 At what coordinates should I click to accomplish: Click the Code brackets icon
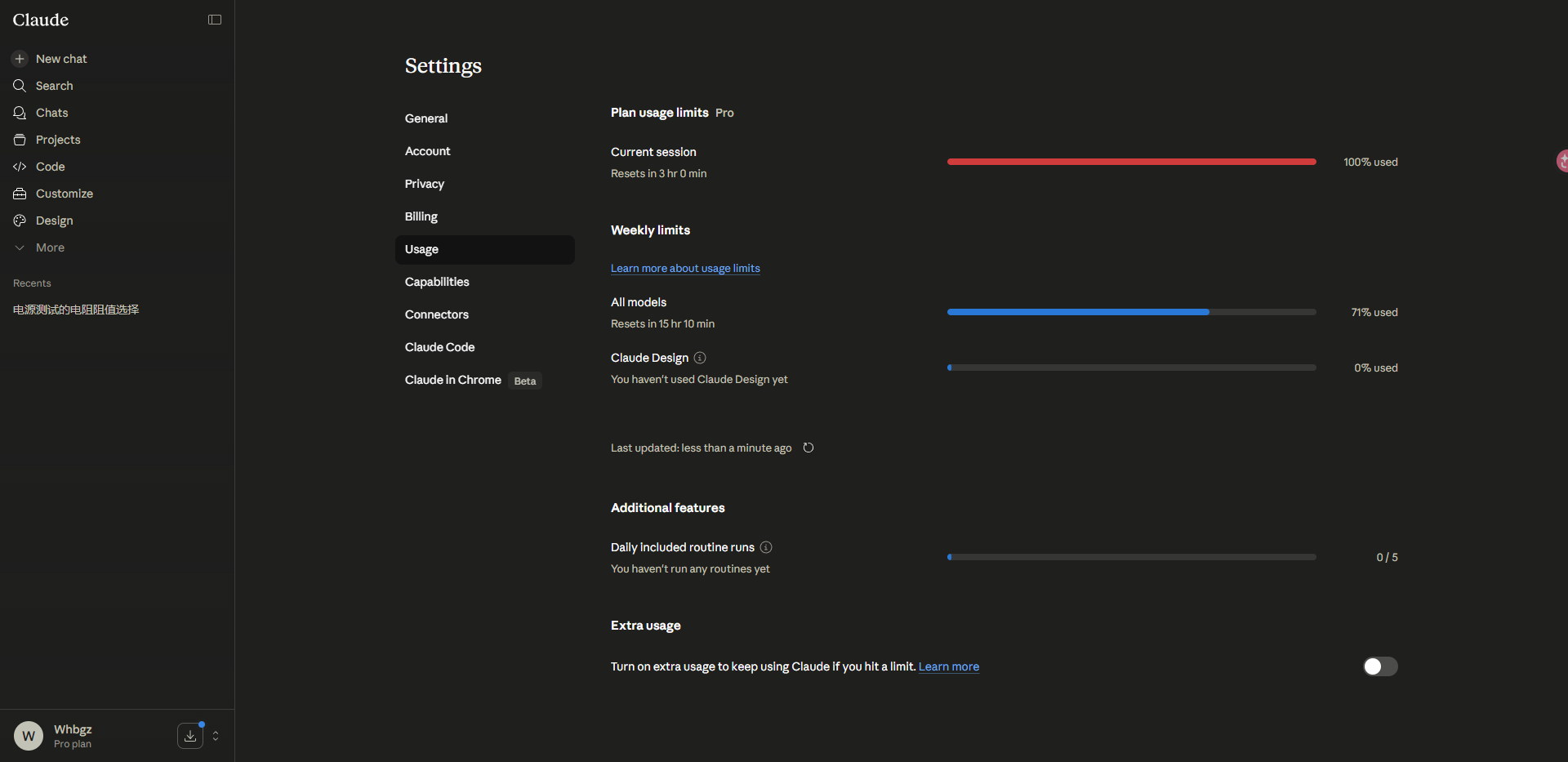click(x=20, y=167)
